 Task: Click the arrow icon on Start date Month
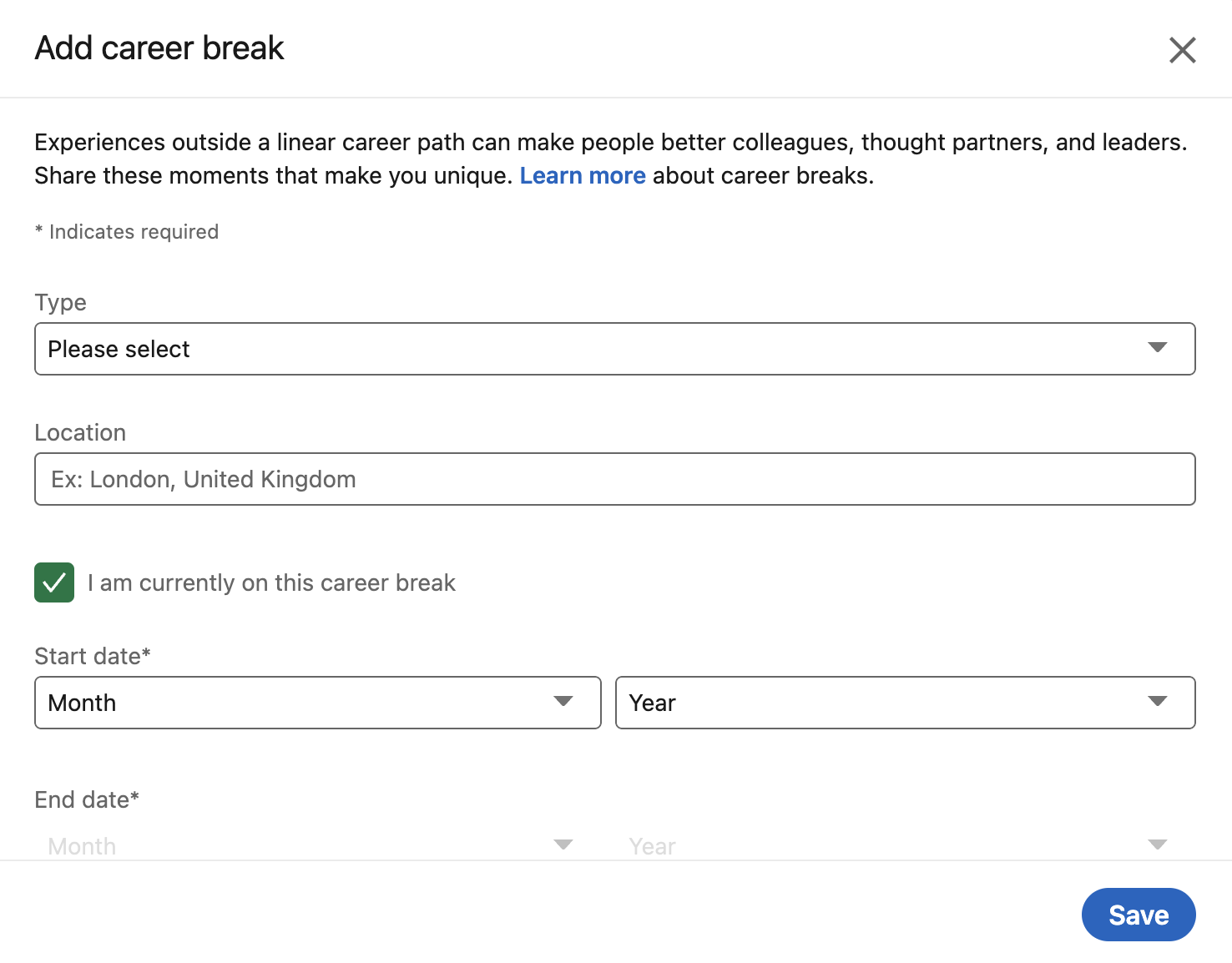click(563, 702)
